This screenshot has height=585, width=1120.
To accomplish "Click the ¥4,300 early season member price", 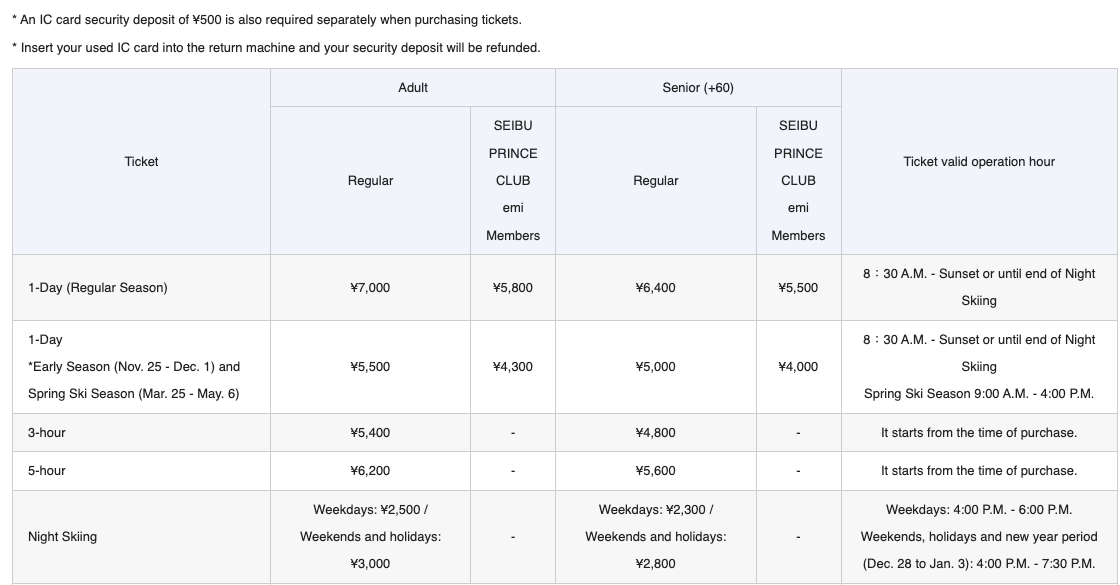I will point(513,366).
